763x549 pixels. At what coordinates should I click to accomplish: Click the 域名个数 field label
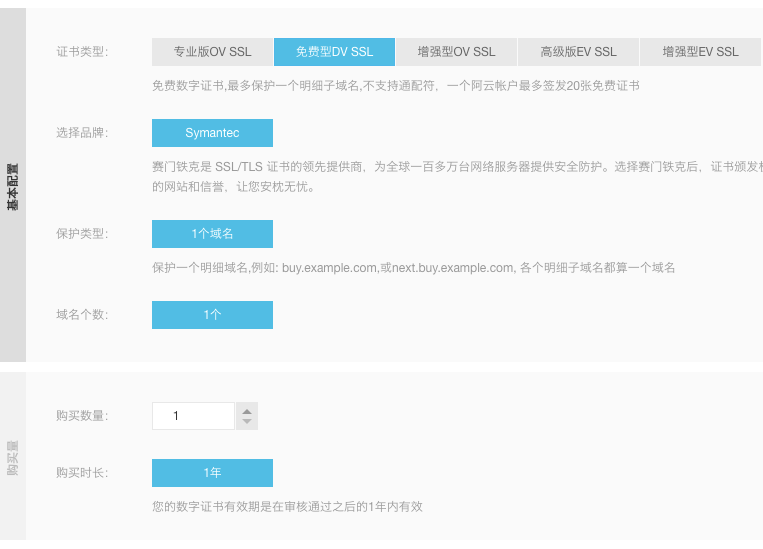pos(82,315)
